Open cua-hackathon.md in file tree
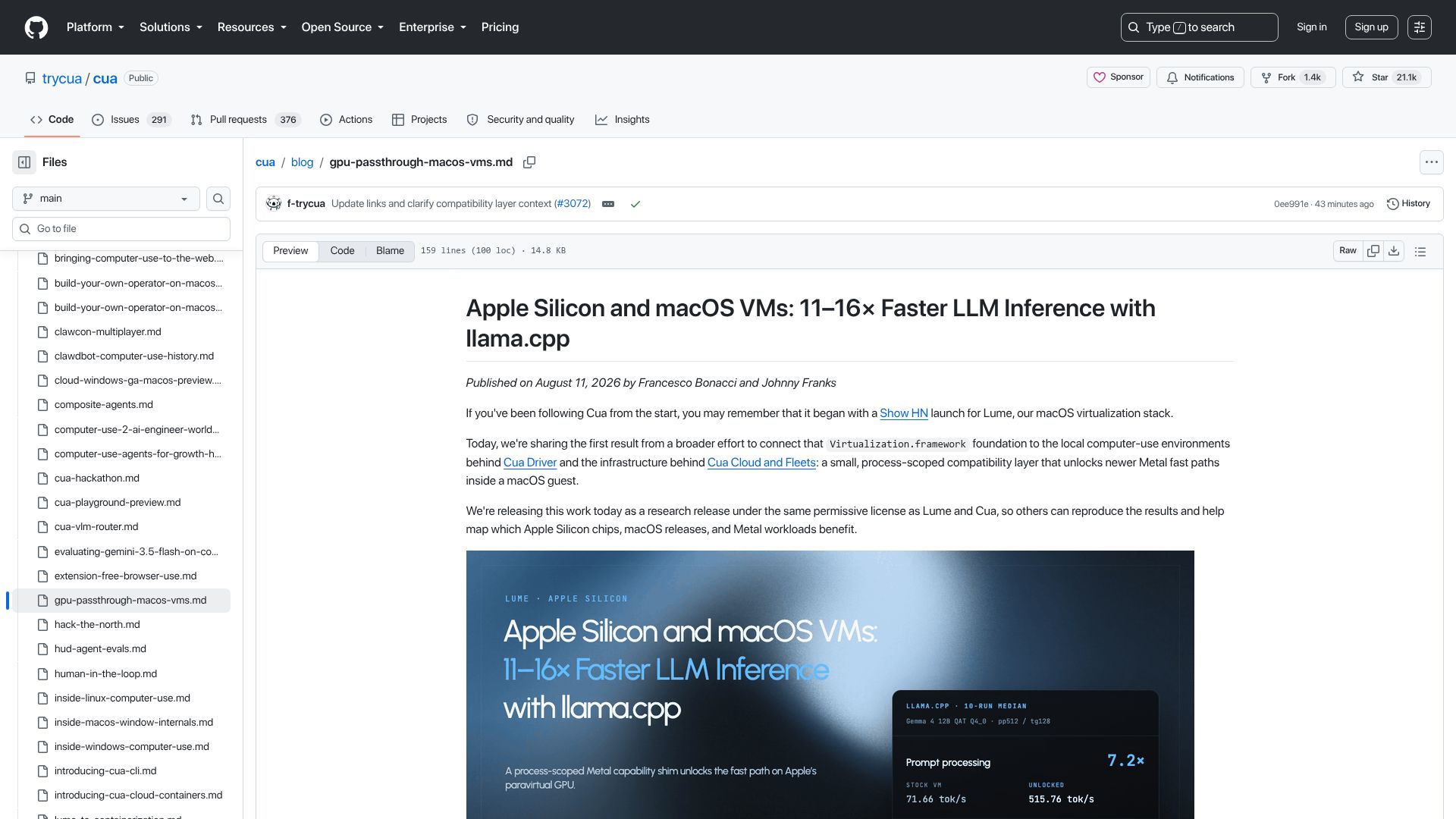This screenshot has height=819, width=1456. tap(121, 479)
